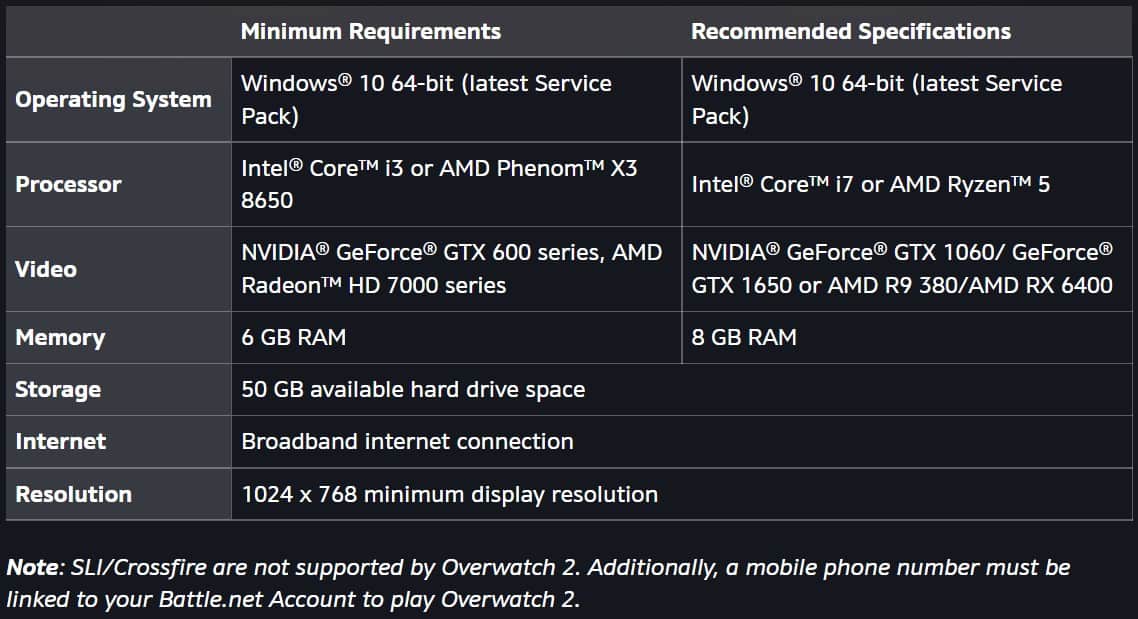The height and width of the screenshot is (619, 1138).
Task: Select the GTX 1060 recommended video cell
Action: coord(902,269)
